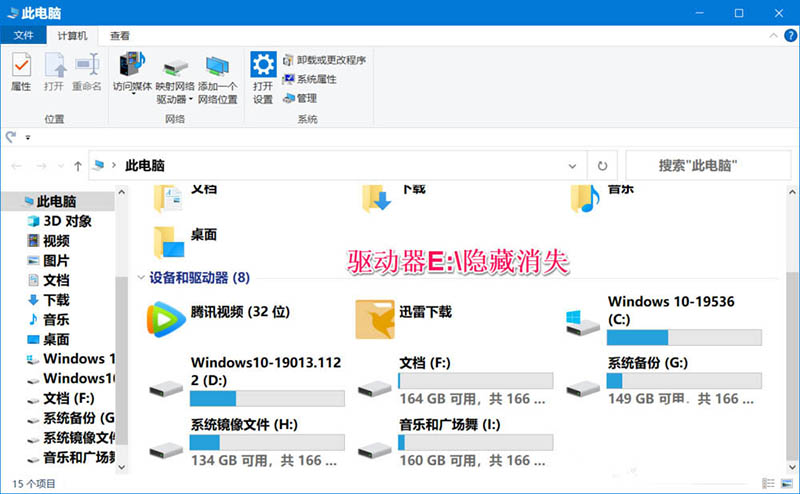
Task: Select 桌面 in the navigation pane
Action: pyautogui.click(x=48, y=339)
